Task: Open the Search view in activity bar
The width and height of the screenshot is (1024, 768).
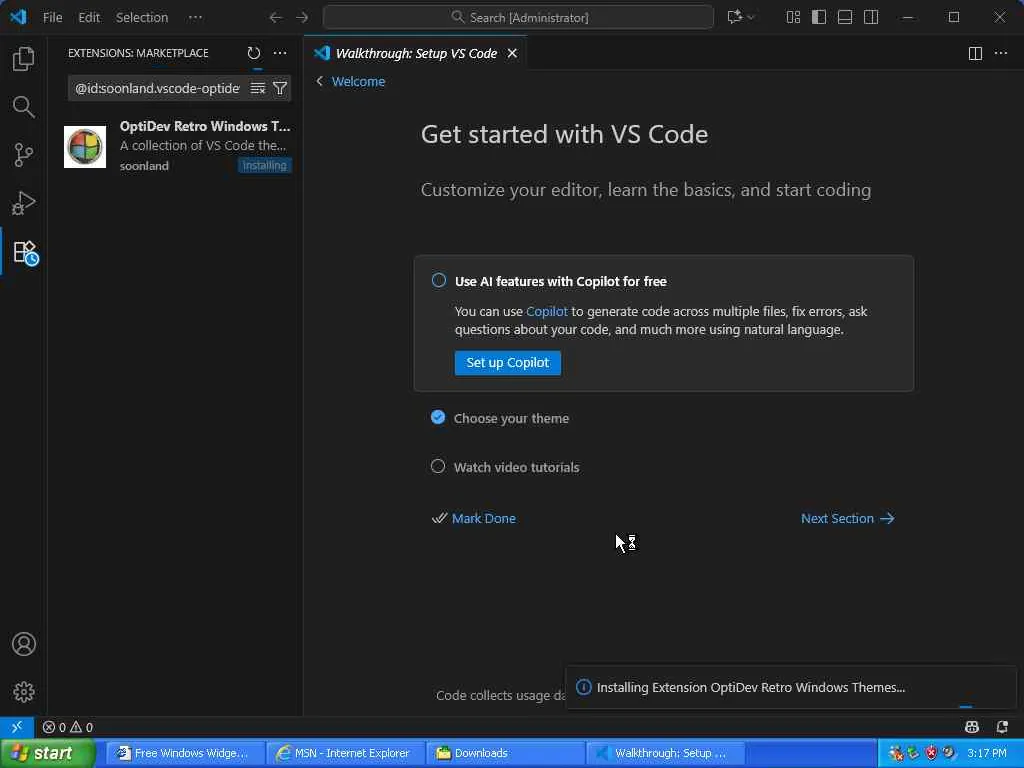Action: click(24, 106)
